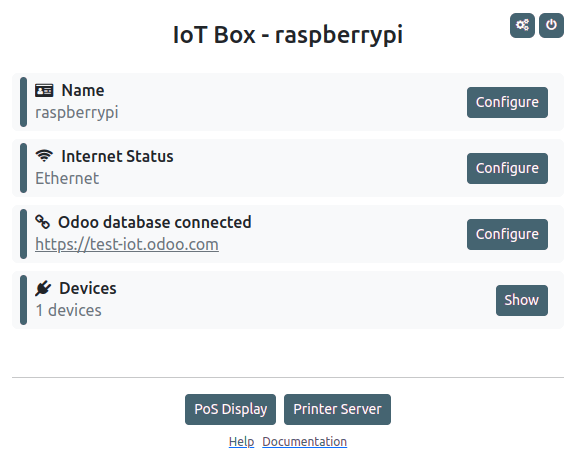The height and width of the screenshot is (466, 577).
Task: Click the 'Devices' label
Action: click(x=88, y=288)
